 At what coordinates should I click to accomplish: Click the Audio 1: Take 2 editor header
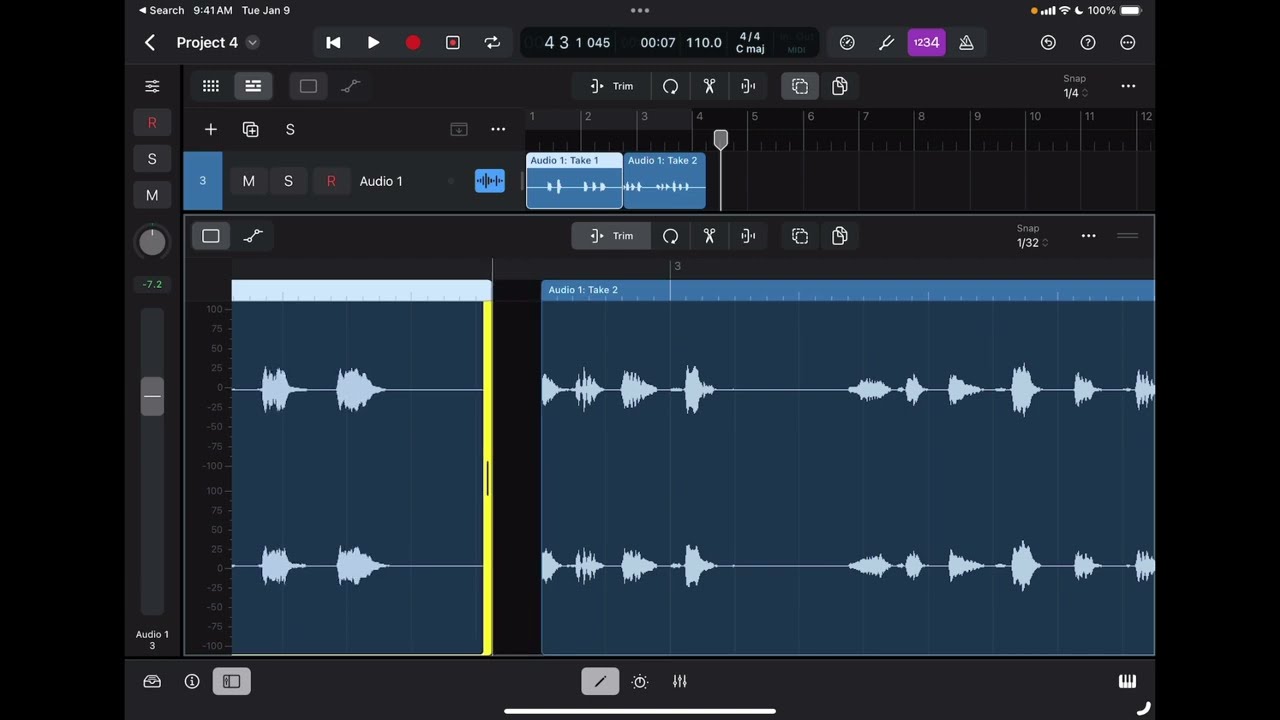click(848, 290)
